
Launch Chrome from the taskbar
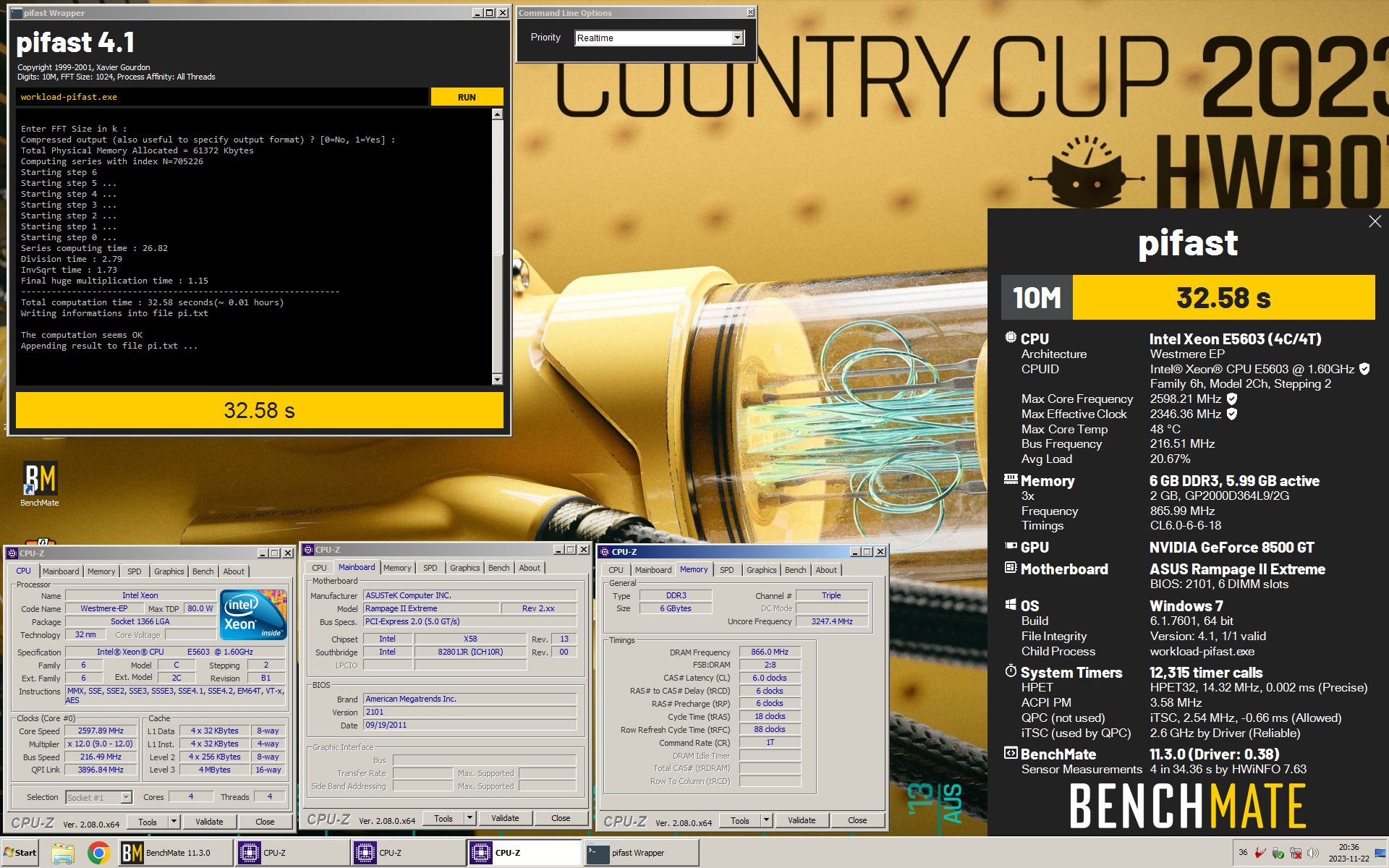point(98,853)
